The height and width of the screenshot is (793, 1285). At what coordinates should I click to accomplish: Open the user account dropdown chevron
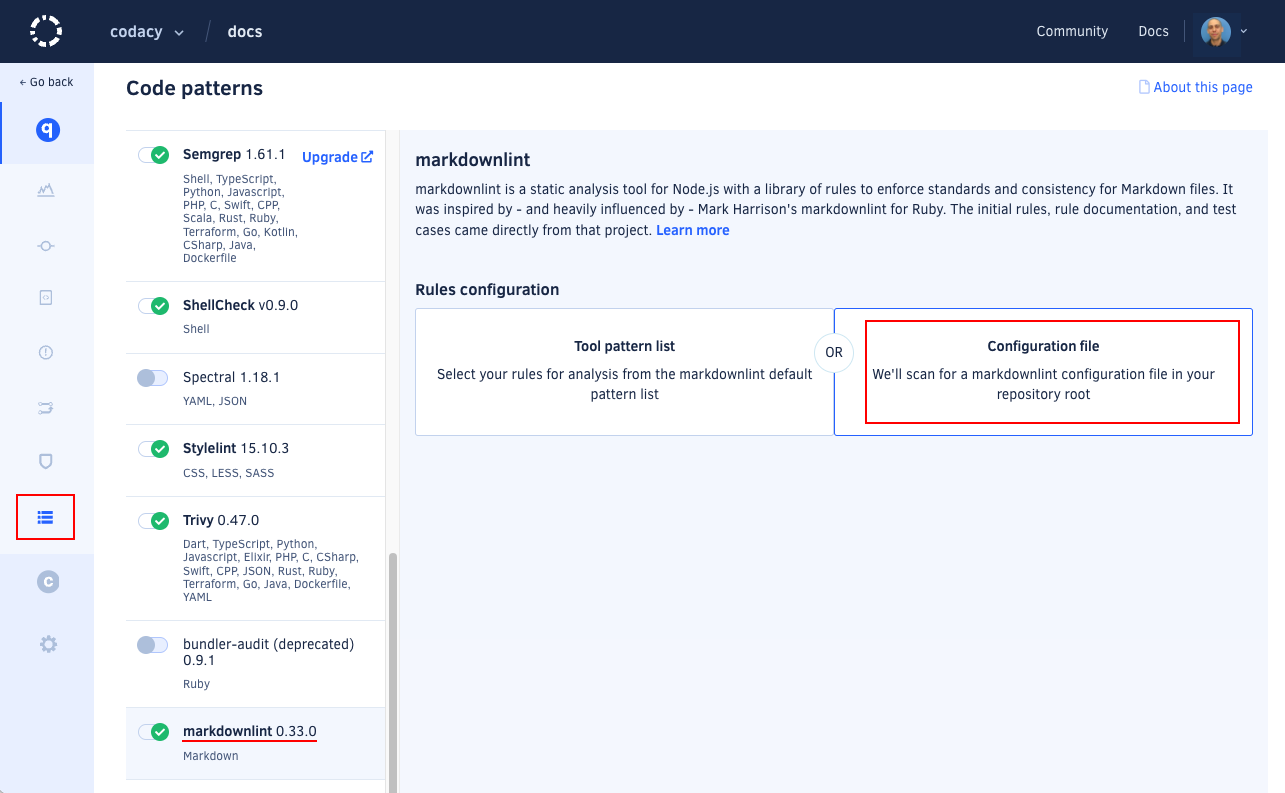pos(1244,31)
